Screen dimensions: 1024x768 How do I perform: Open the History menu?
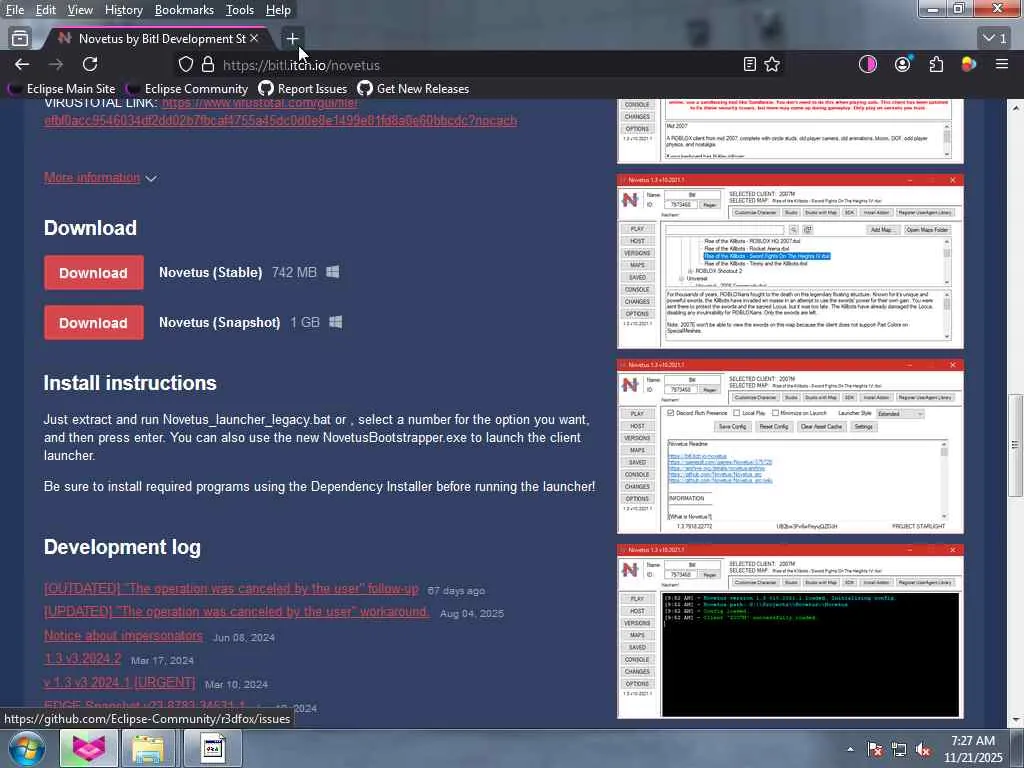pyautogui.click(x=123, y=10)
